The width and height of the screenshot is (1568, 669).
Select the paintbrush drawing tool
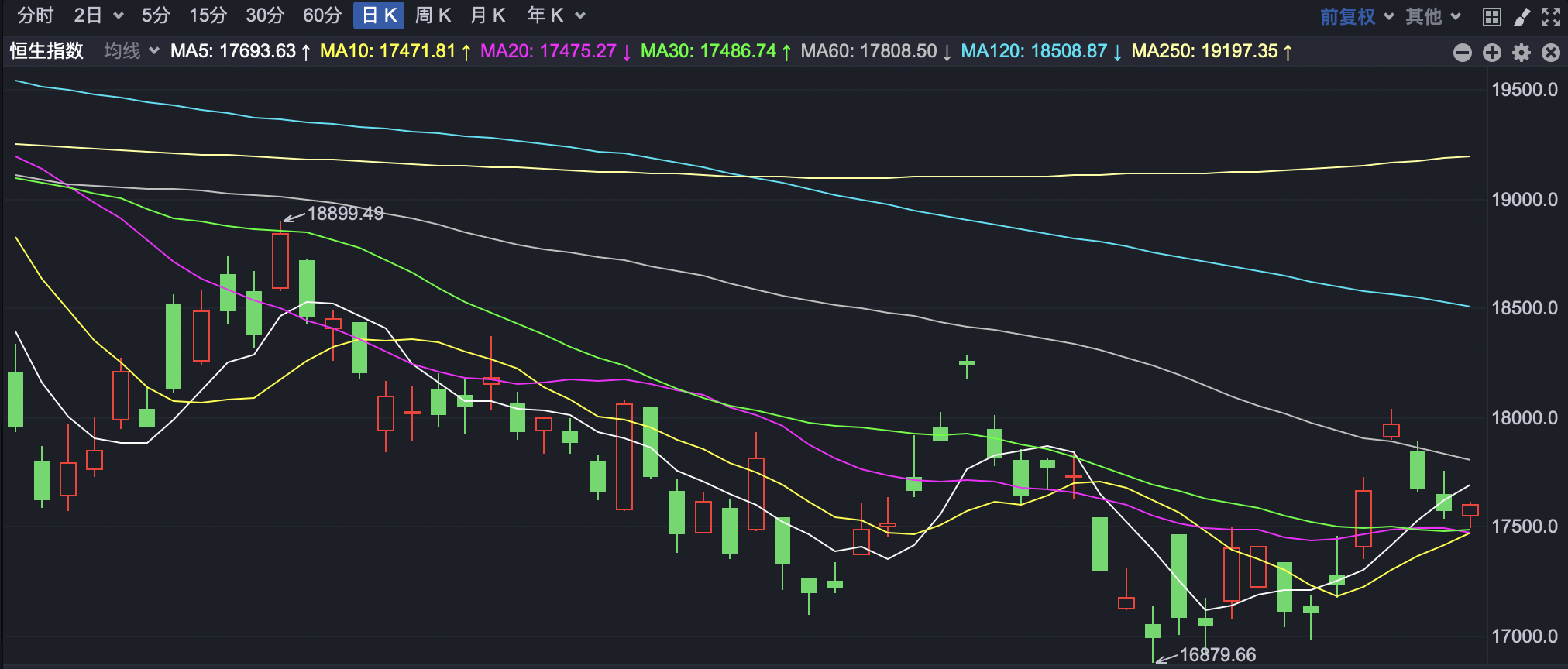click(x=1522, y=16)
